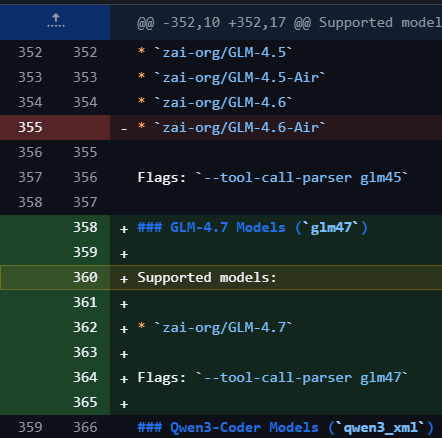Select line text 'zai-org/GLM-4.6'

(x=224, y=102)
